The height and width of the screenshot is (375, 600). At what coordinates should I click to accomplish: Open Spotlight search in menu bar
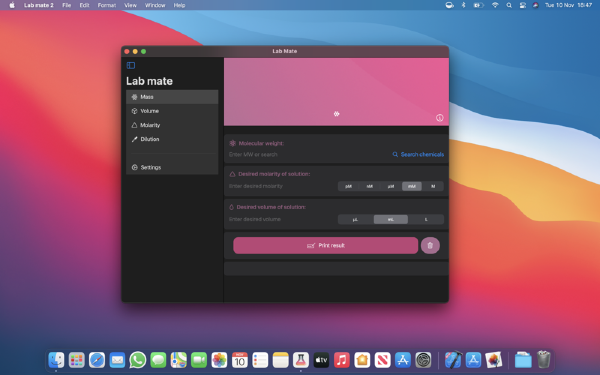(x=509, y=5)
